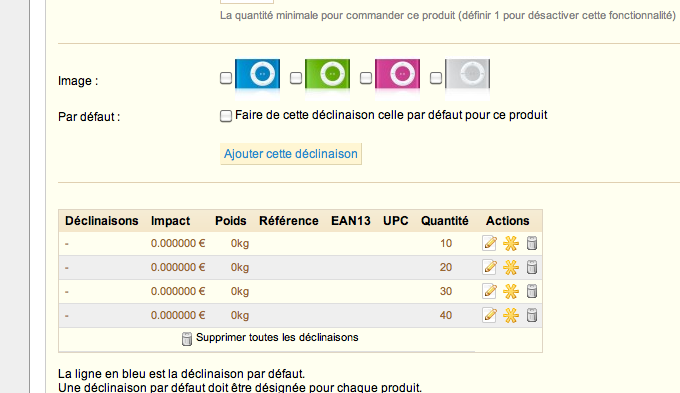Edit the declination with quantity 40
Viewport: 680px width, 393px height.
490,315
